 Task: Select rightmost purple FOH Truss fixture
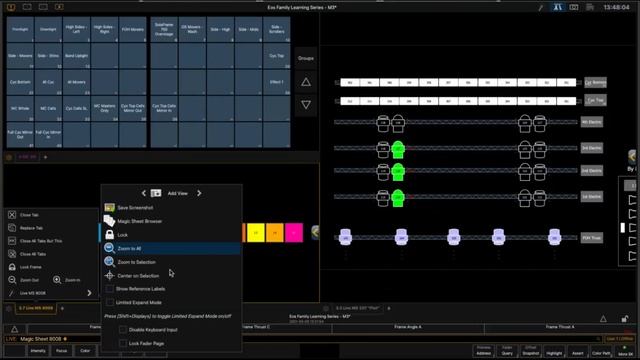coord(554,237)
